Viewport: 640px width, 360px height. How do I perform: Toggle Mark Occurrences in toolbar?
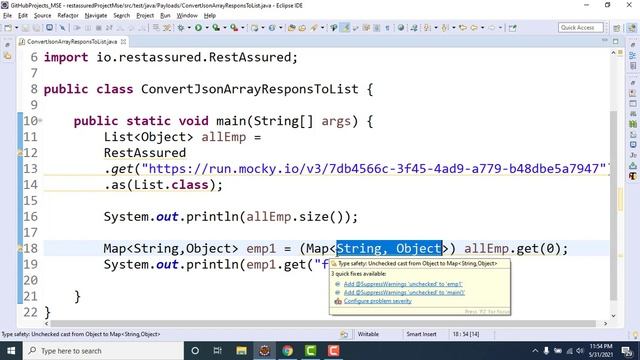(x=346, y=28)
